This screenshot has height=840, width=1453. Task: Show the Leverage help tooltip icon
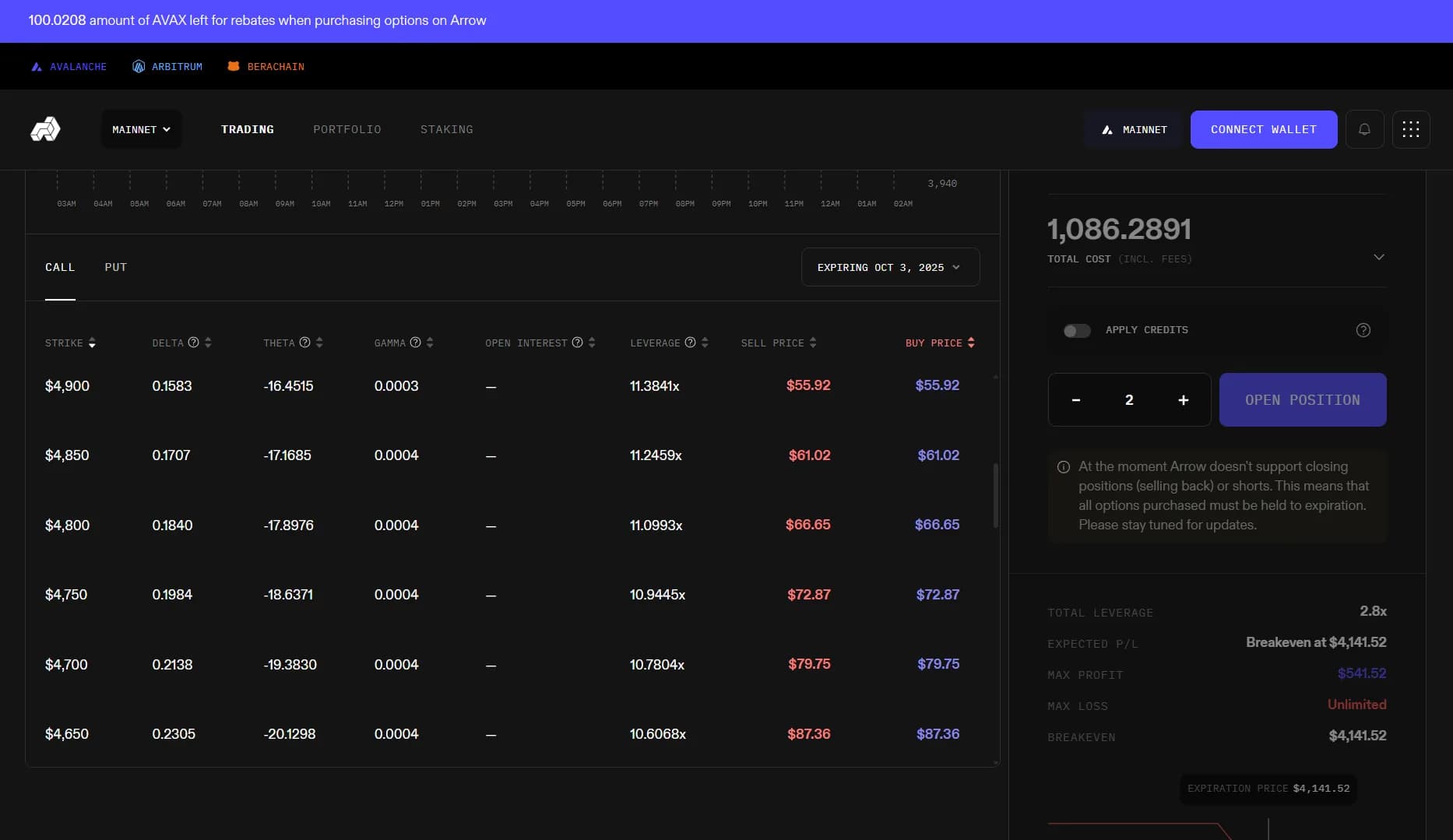pyautogui.click(x=690, y=343)
